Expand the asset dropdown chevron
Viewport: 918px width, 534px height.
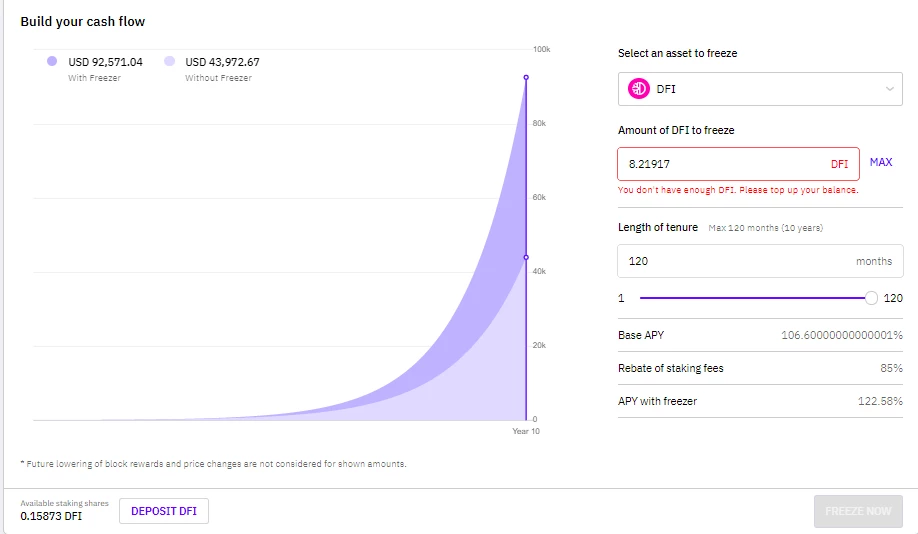(889, 89)
